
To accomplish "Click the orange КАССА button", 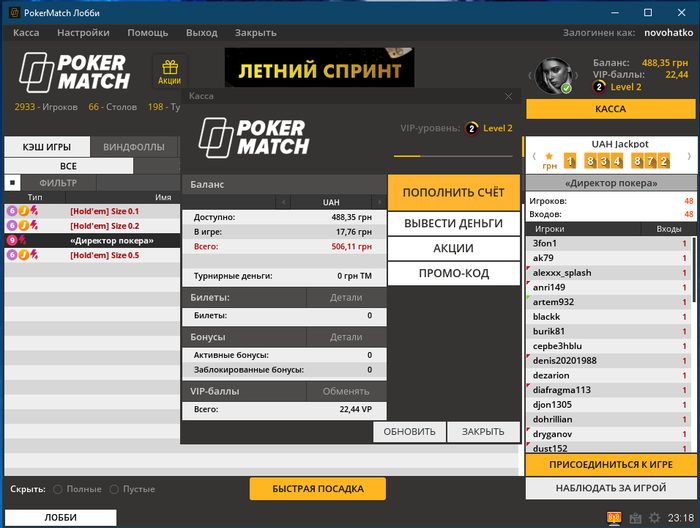I will pos(611,109).
